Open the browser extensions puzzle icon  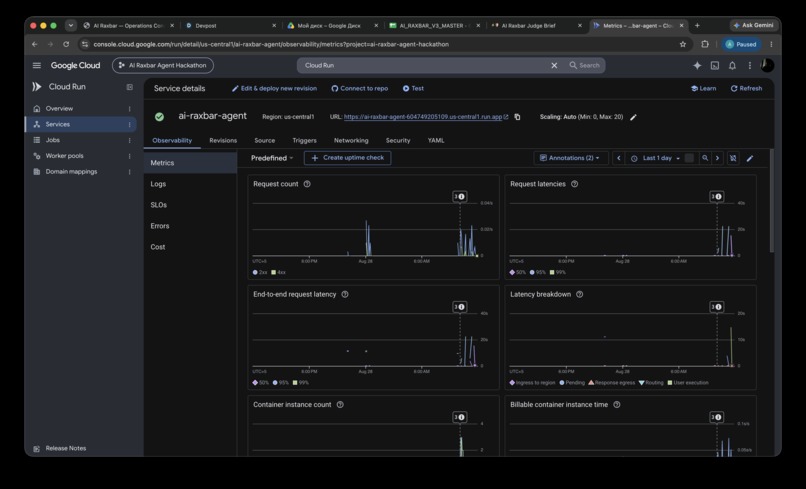pyautogui.click(x=705, y=44)
